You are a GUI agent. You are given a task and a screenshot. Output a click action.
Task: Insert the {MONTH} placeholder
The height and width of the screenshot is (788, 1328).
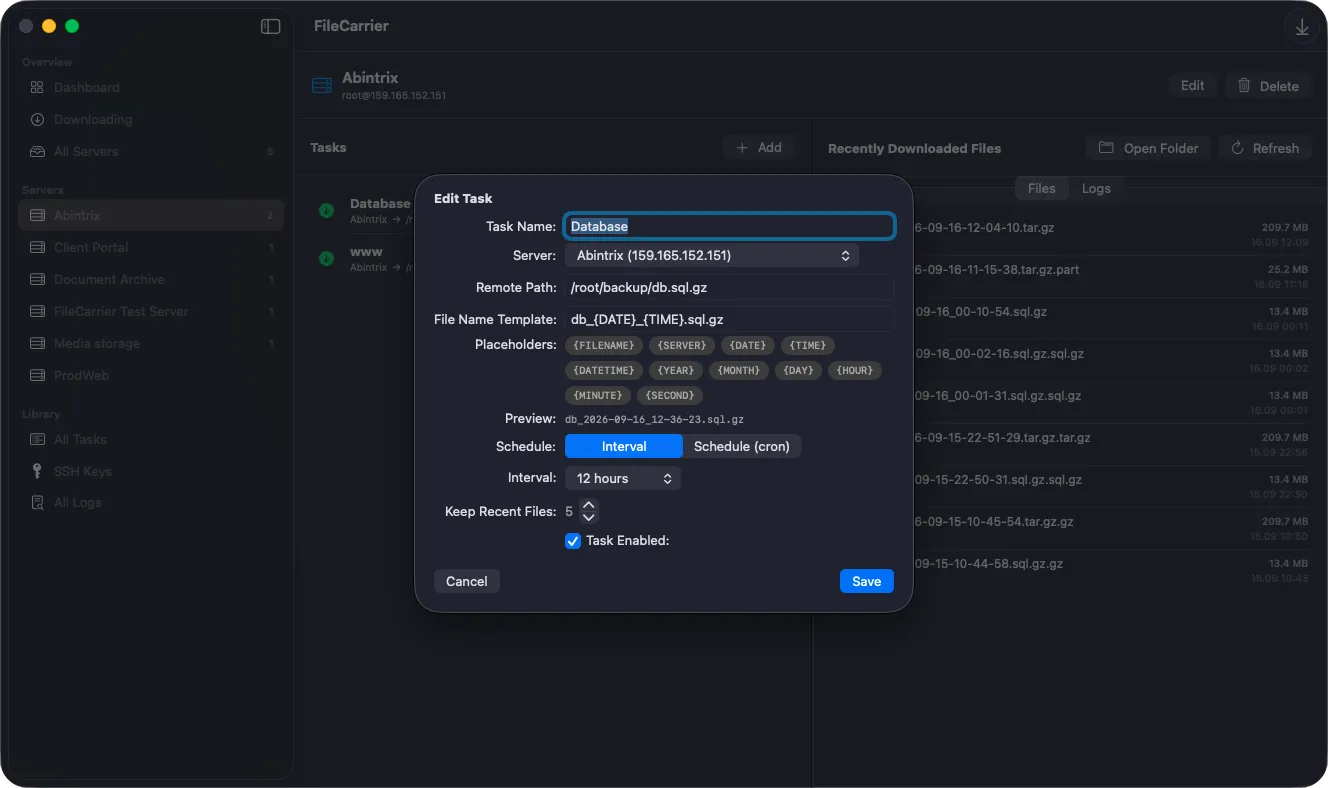click(x=738, y=370)
